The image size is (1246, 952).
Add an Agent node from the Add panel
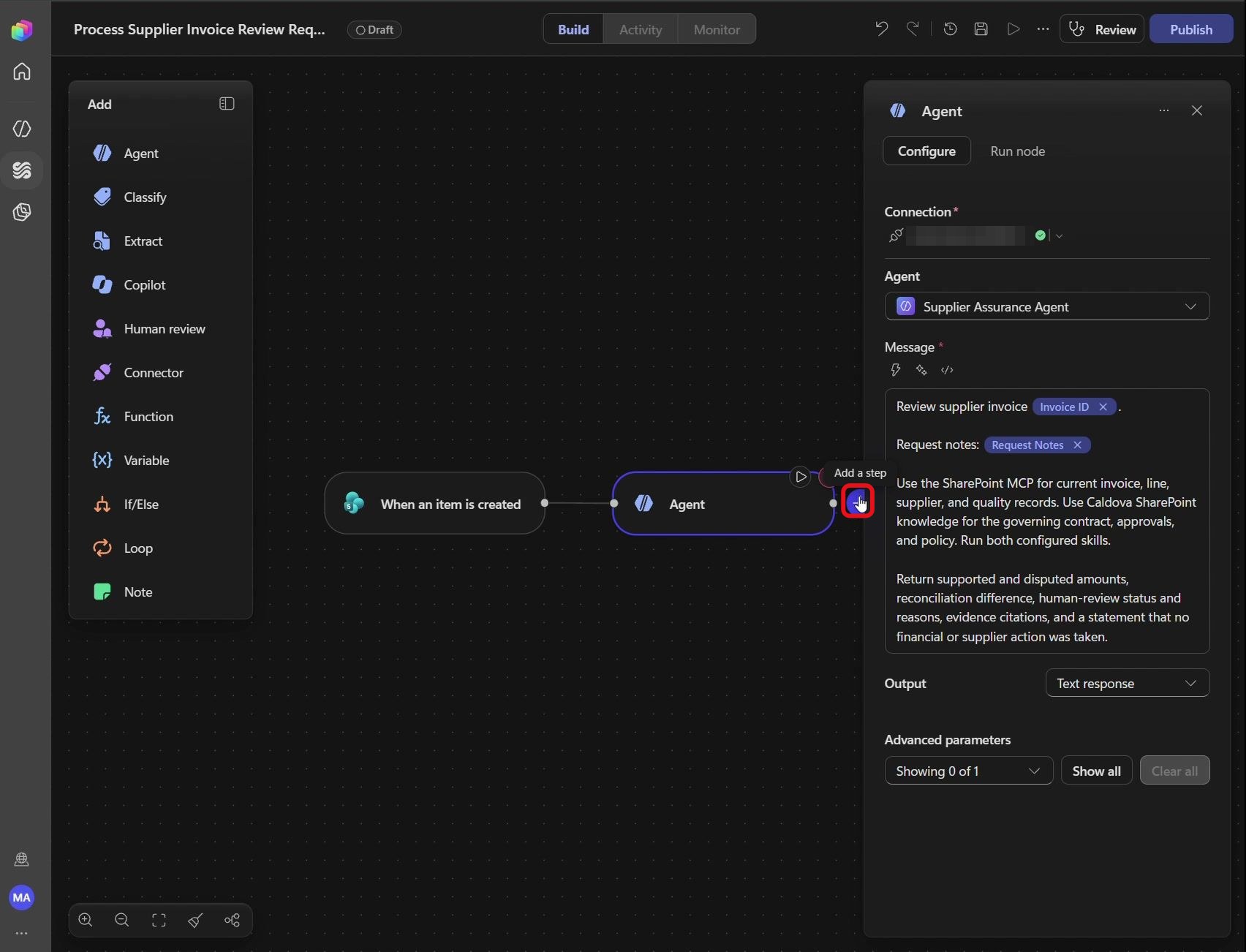(161, 154)
